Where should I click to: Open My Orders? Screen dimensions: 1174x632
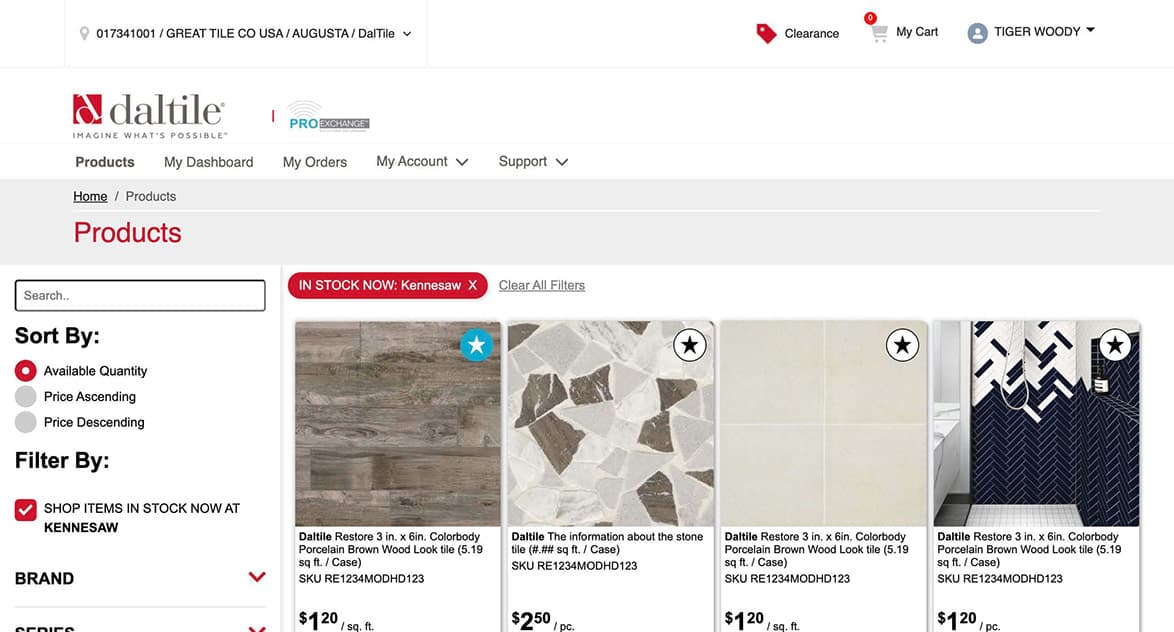pos(314,162)
